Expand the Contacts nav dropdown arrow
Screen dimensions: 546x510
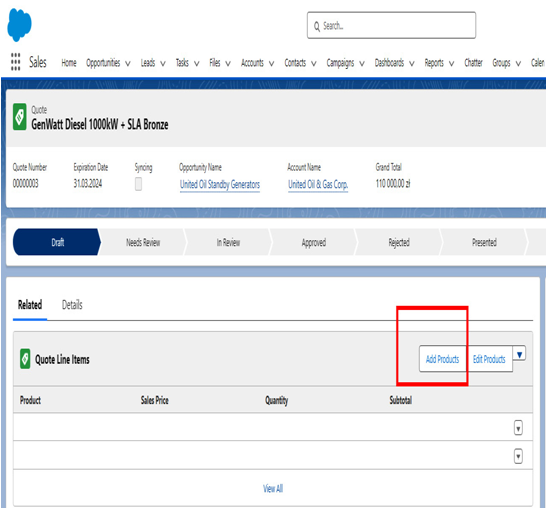314,64
